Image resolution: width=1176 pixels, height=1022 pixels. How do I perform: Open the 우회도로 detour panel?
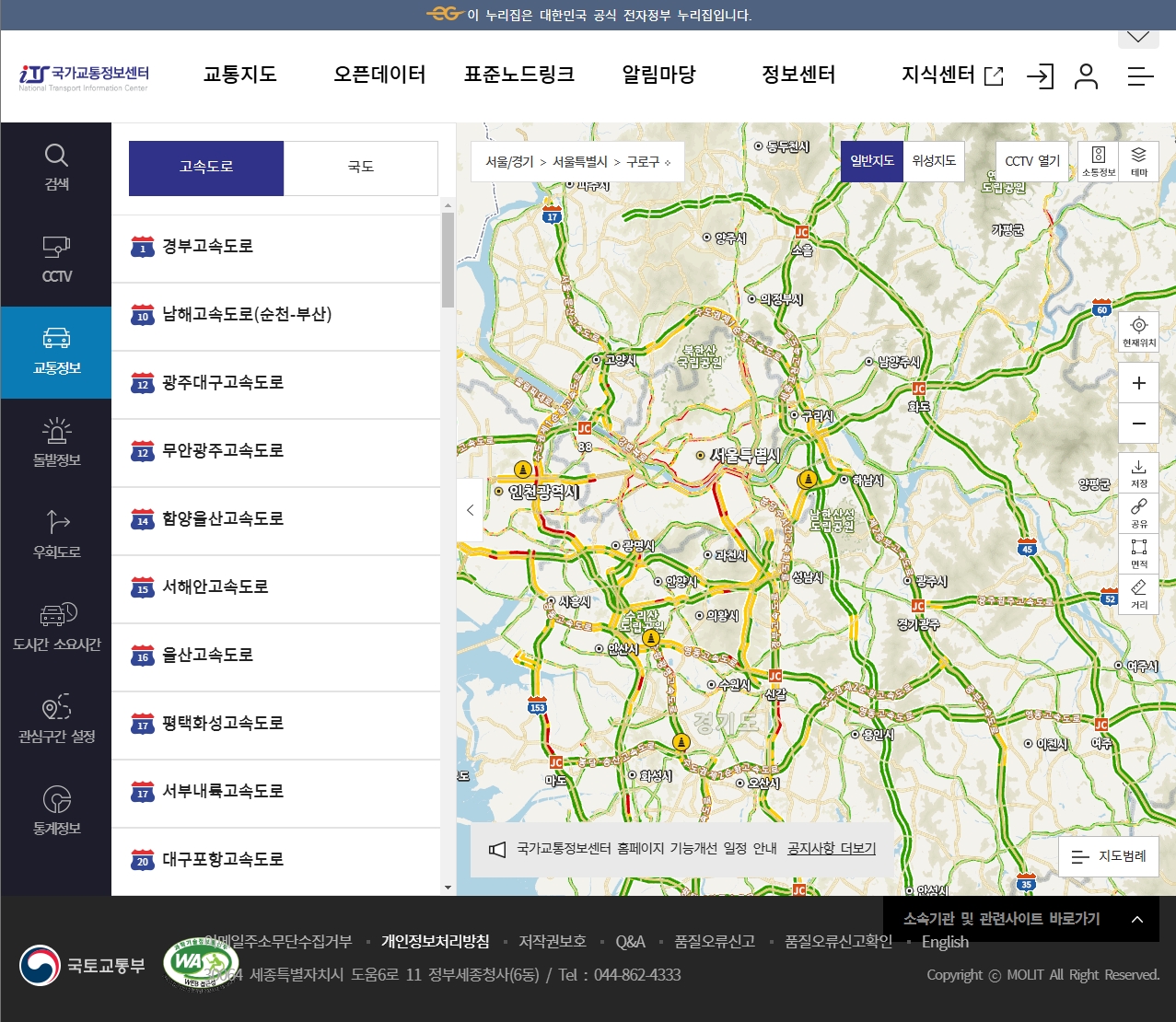(56, 537)
